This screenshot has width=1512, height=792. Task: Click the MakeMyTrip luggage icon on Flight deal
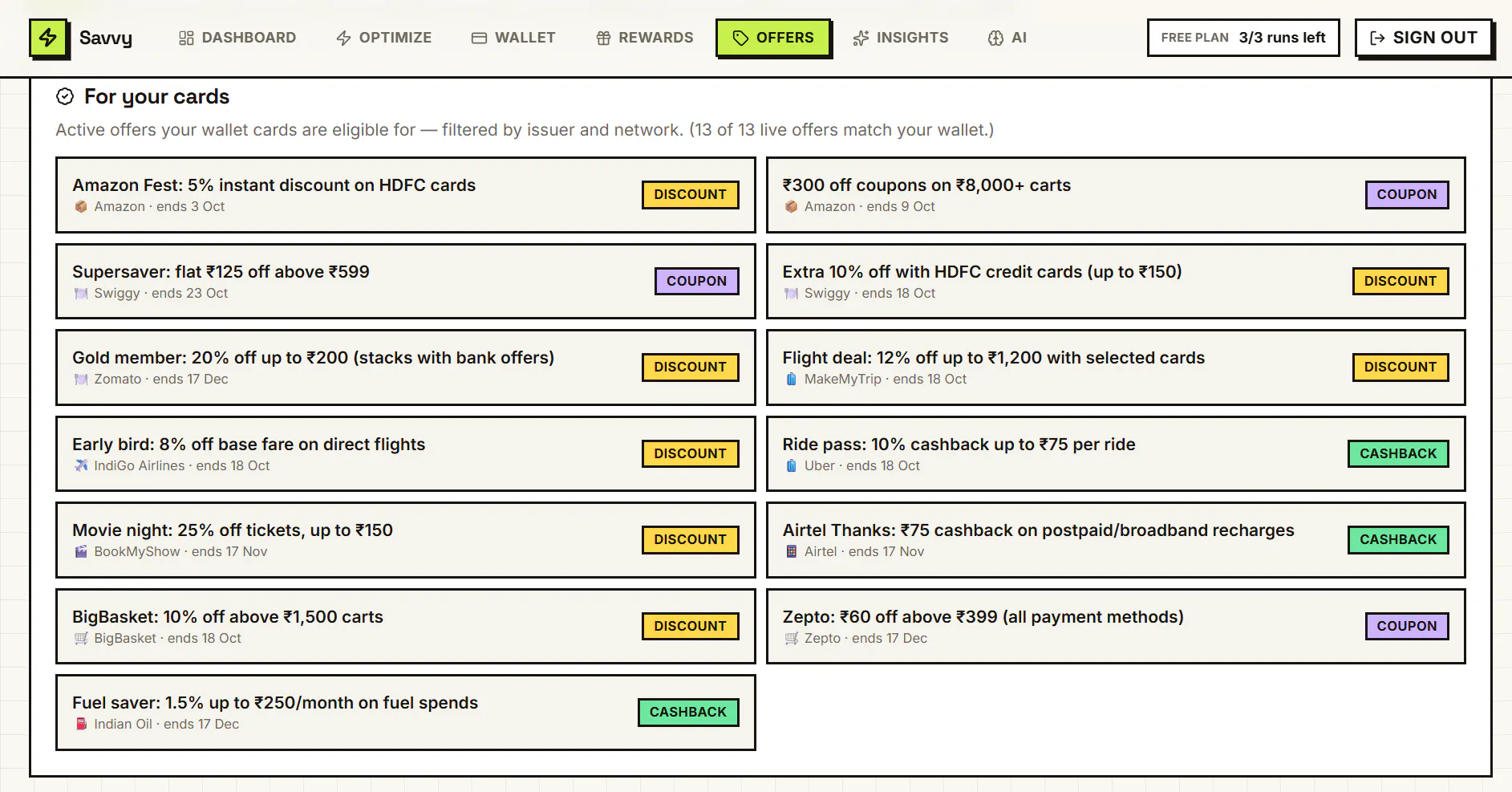click(x=792, y=380)
